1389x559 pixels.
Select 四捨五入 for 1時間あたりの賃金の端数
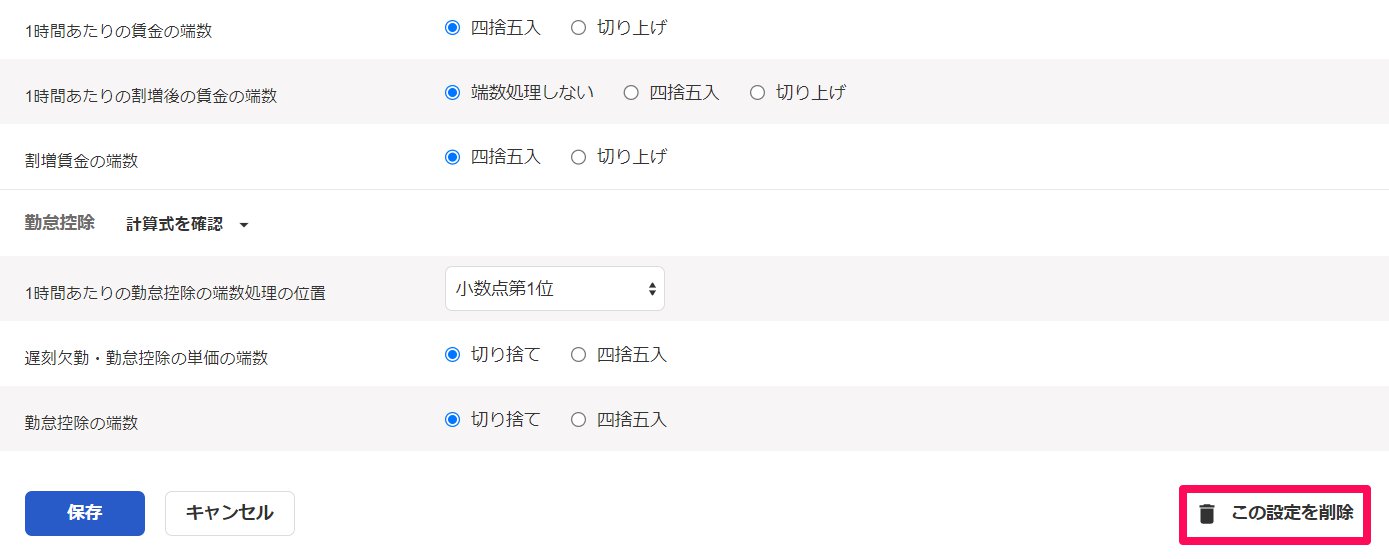pos(452,28)
